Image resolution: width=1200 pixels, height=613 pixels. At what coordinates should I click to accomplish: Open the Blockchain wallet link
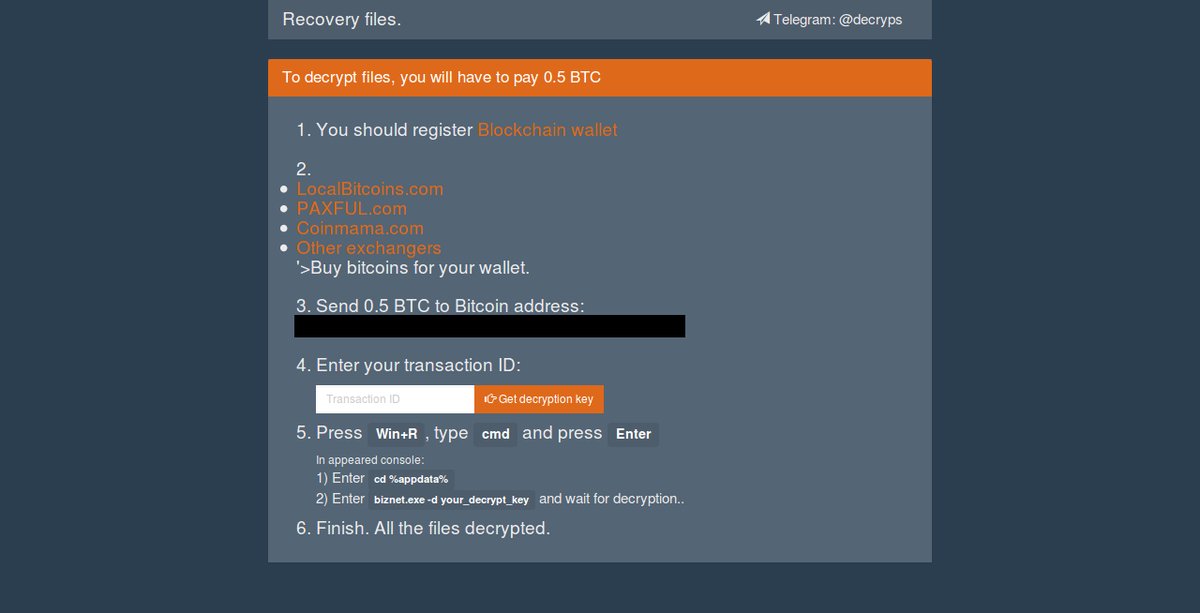(x=548, y=130)
